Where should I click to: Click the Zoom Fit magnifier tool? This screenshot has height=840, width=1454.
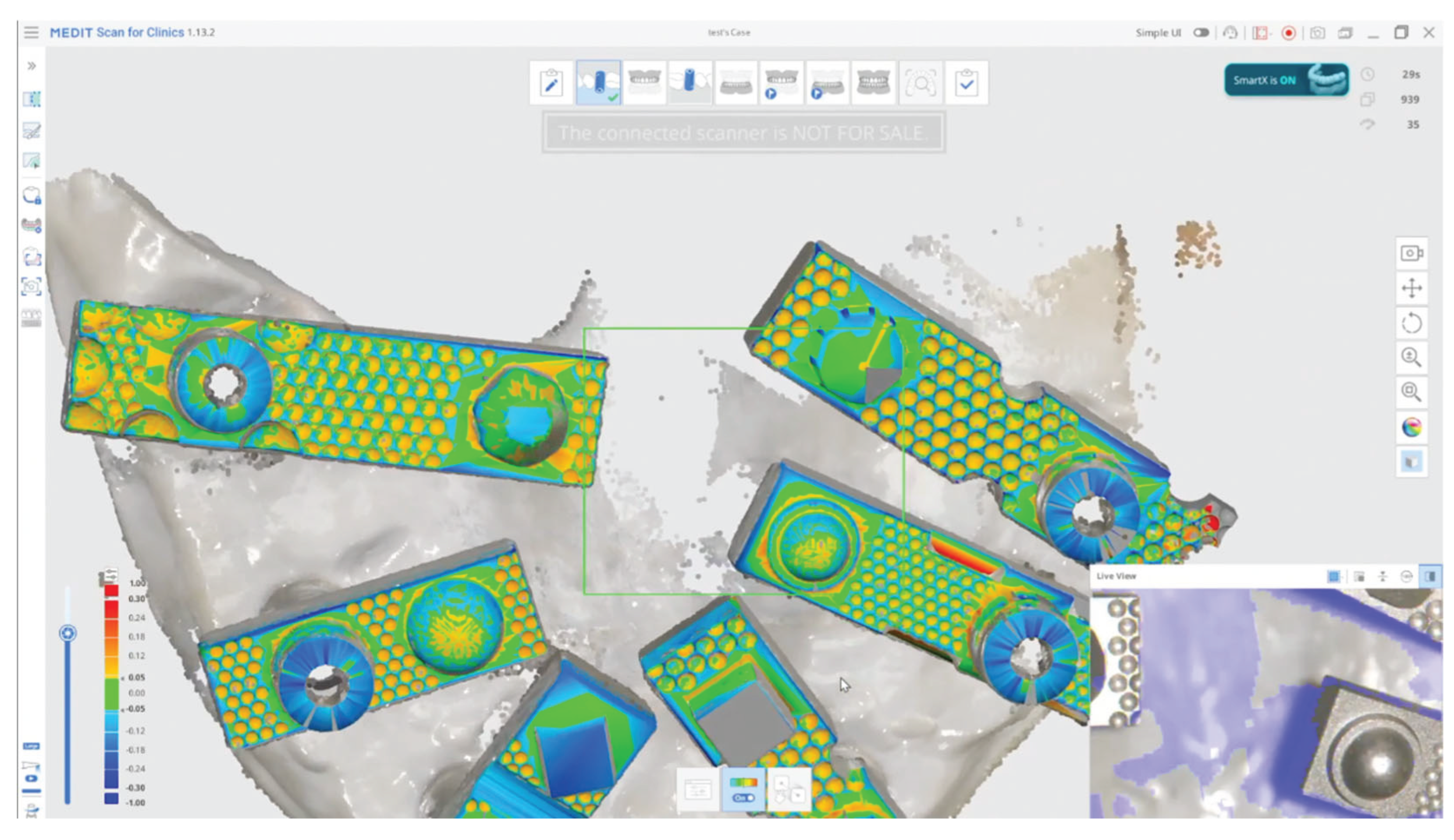(1411, 392)
